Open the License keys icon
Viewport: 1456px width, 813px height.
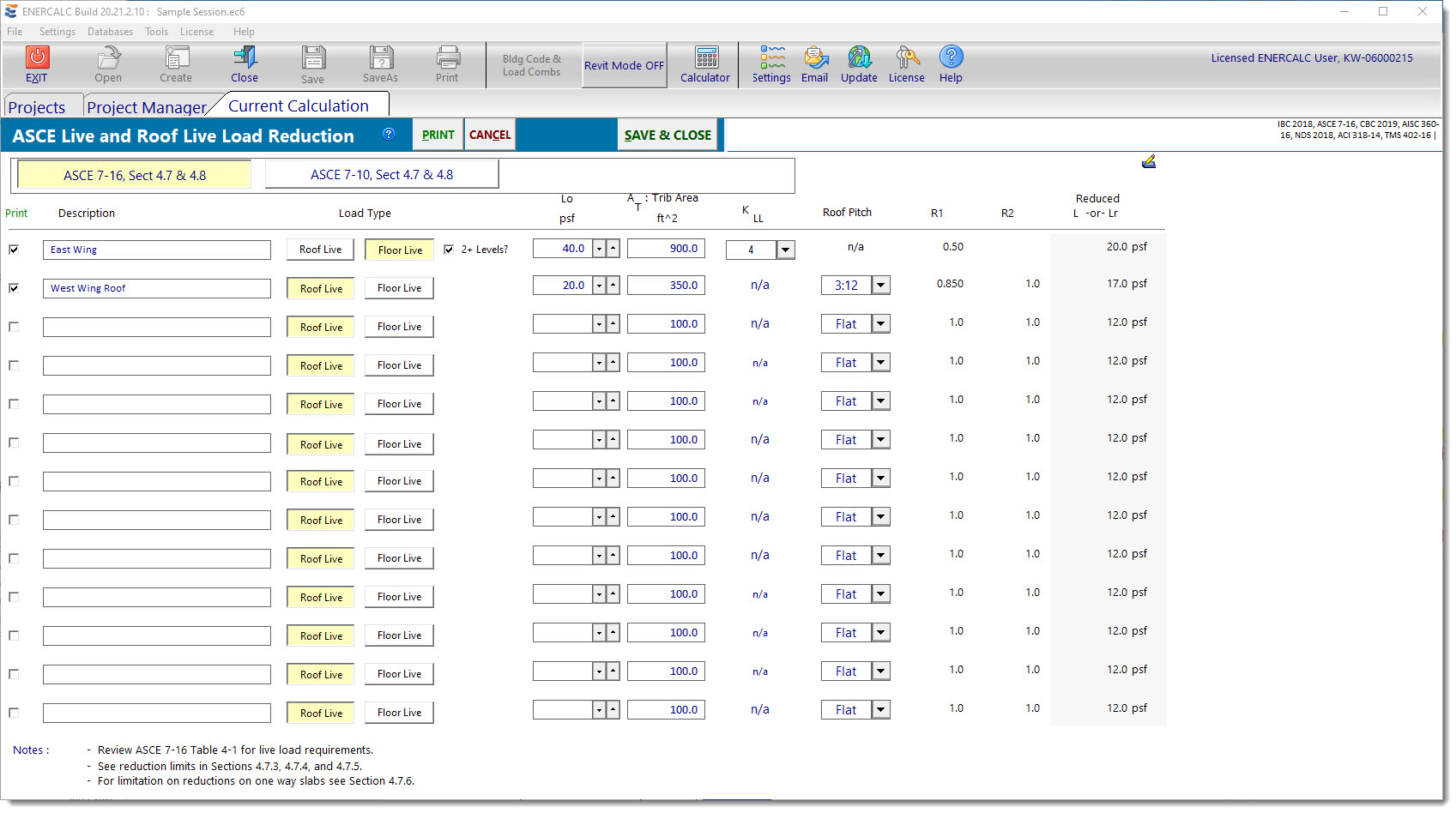(x=906, y=57)
